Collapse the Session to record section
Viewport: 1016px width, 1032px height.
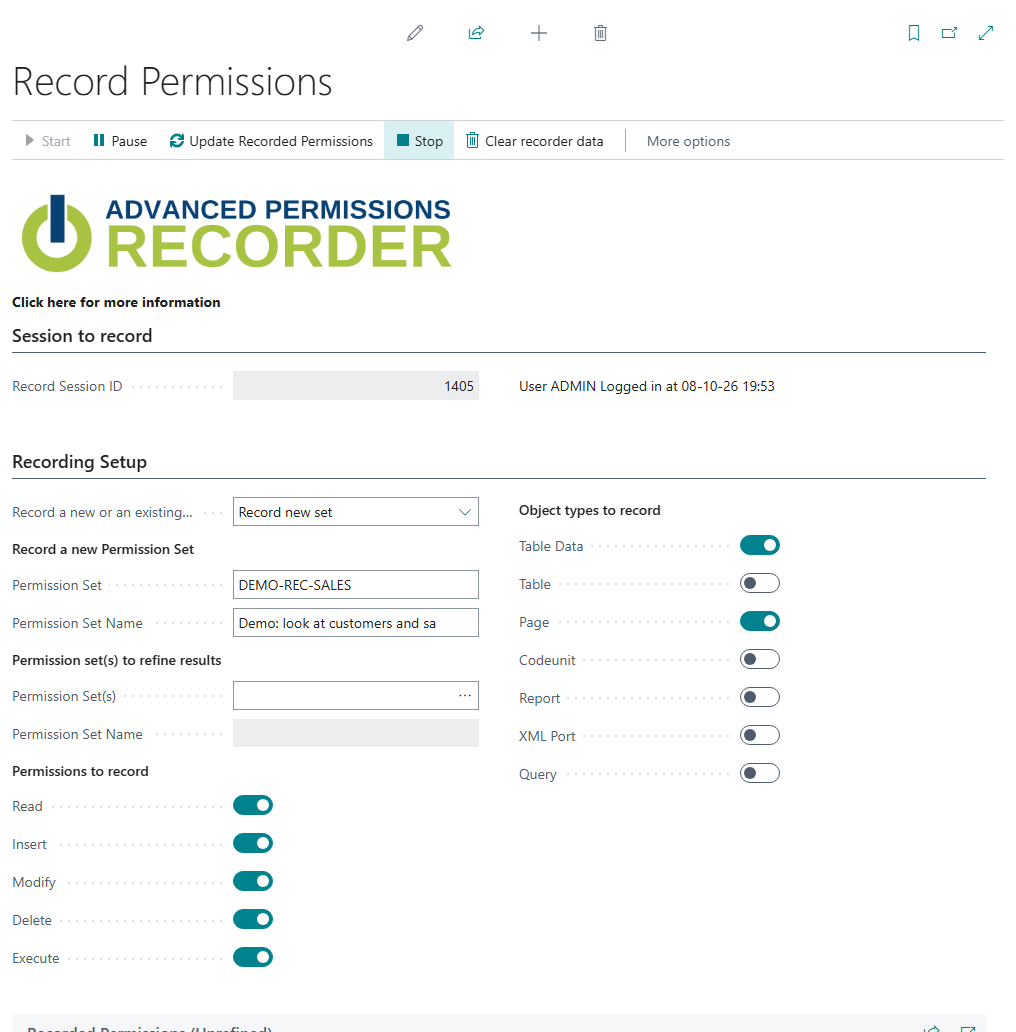(82, 336)
